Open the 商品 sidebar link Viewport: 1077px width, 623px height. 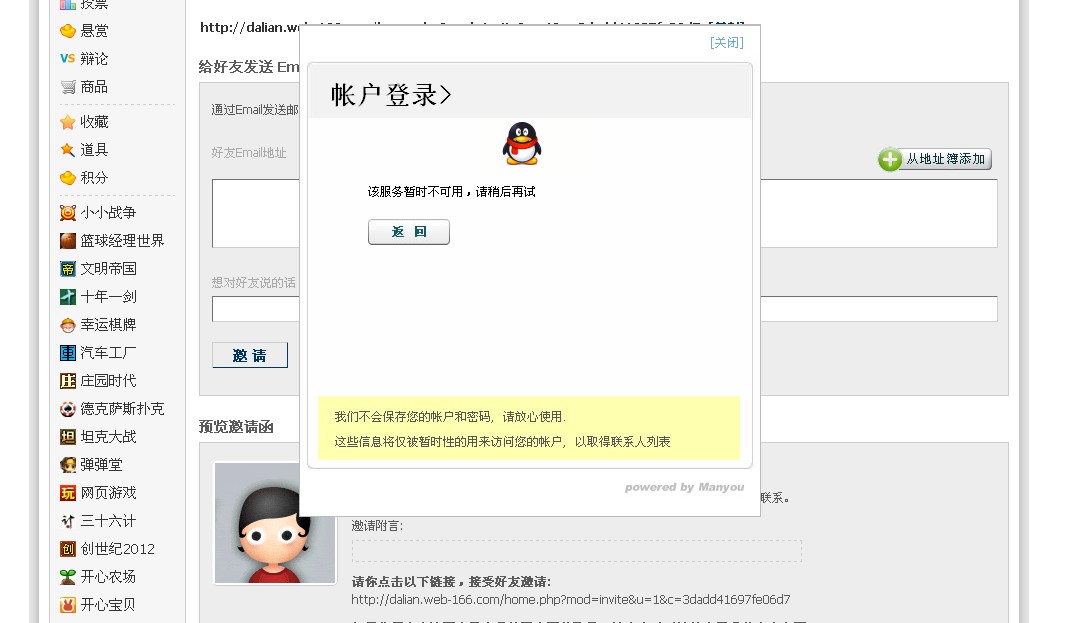94,87
